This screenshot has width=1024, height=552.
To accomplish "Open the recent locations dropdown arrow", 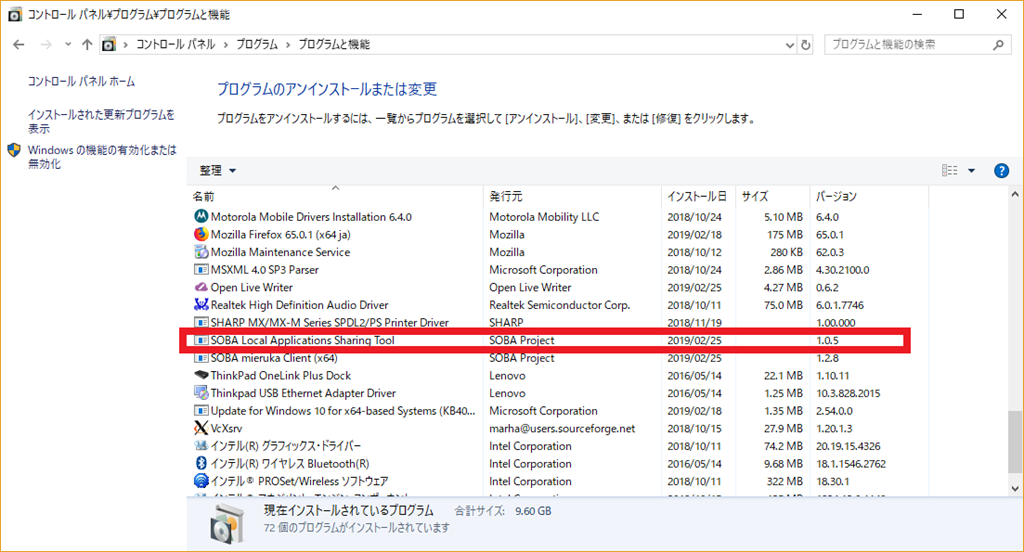I will pyautogui.click(x=68, y=44).
